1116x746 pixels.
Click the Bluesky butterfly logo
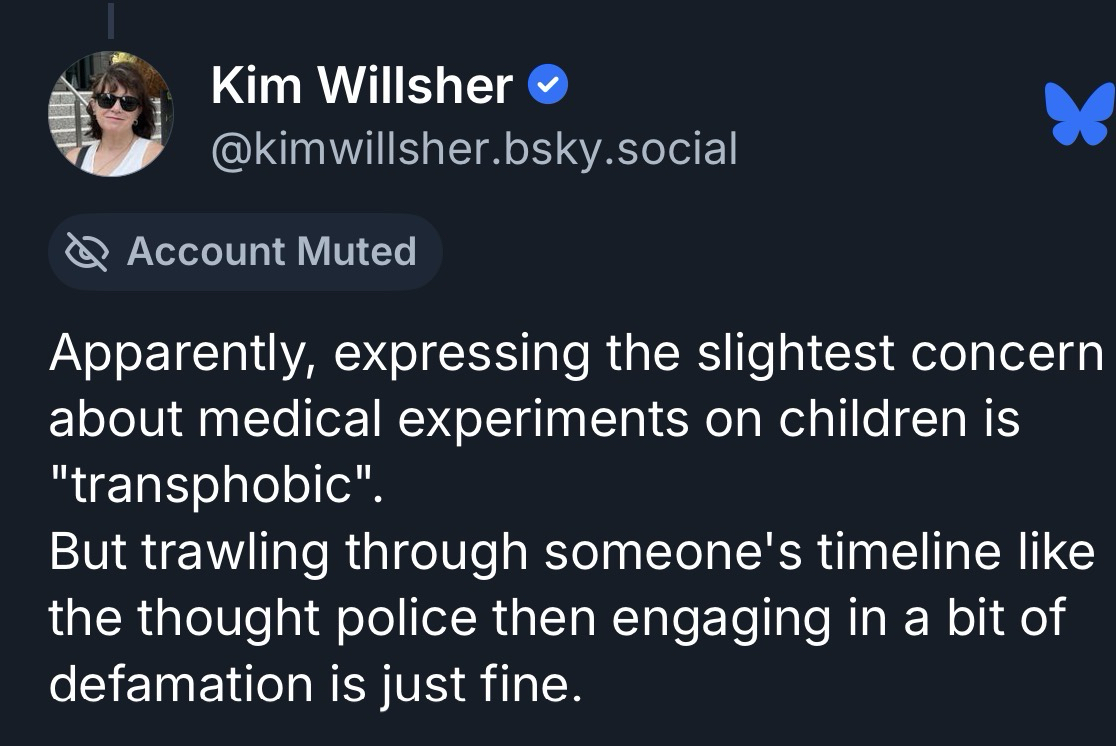[x=1080, y=113]
